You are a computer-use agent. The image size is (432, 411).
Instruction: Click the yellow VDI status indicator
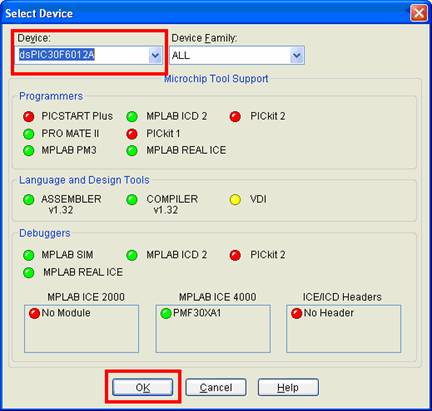(235, 200)
